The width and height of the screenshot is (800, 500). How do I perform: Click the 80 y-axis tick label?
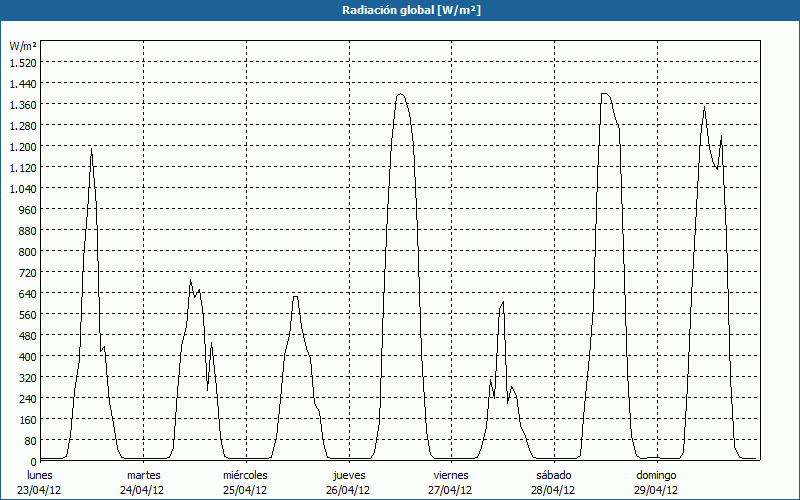click(29, 441)
